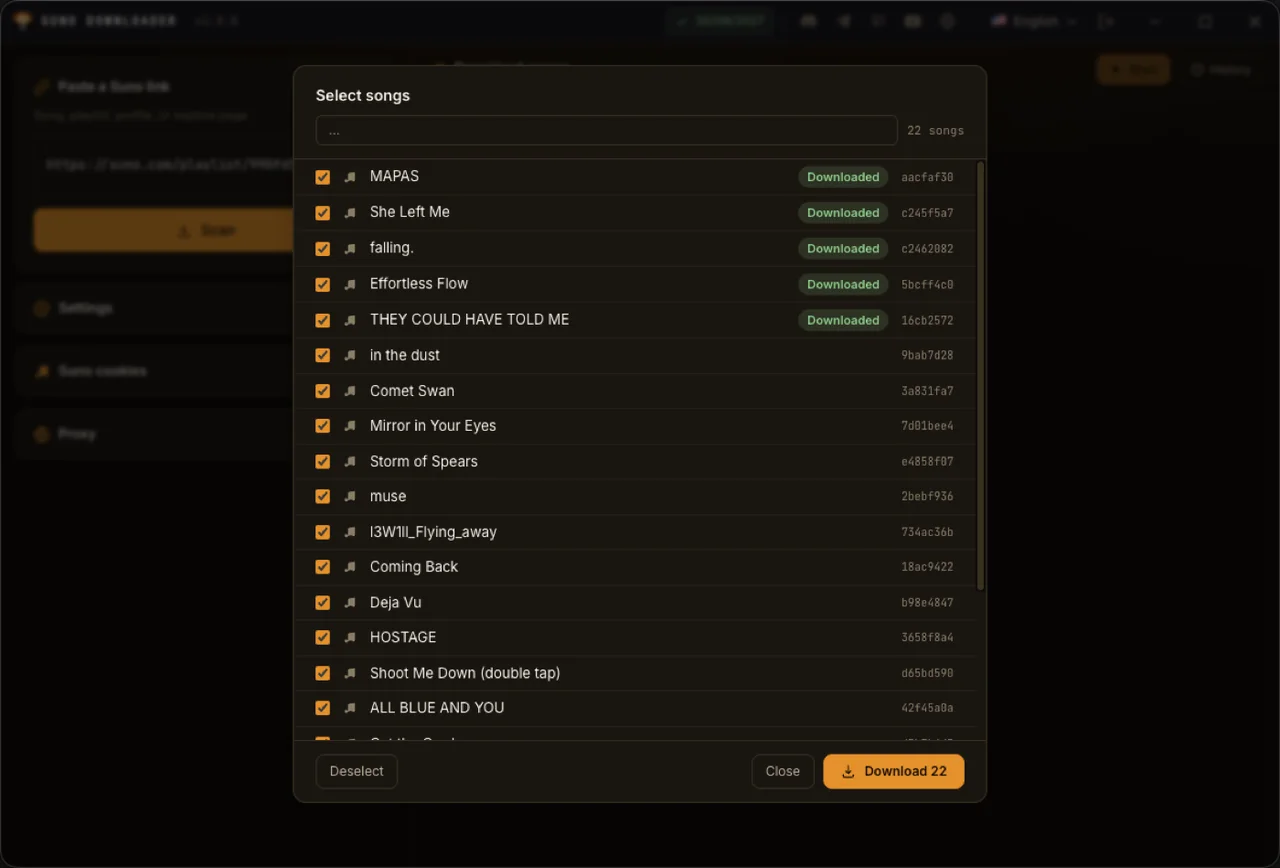Image resolution: width=1280 pixels, height=868 pixels.
Task: Start downloading with the Download 22 button
Action: [x=894, y=771]
